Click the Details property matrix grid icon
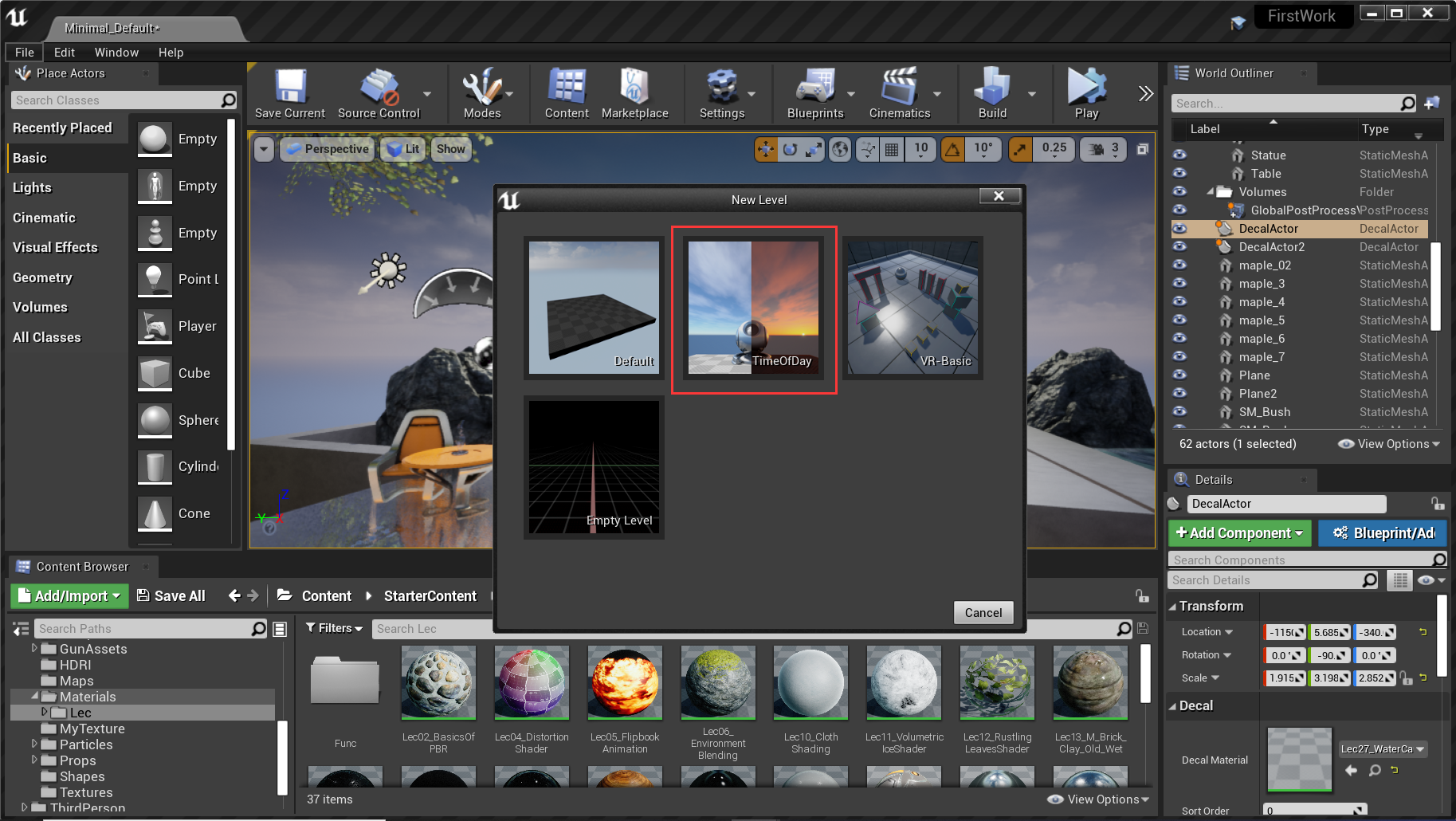This screenshot has height=821, width=1456. point(1399,580)
